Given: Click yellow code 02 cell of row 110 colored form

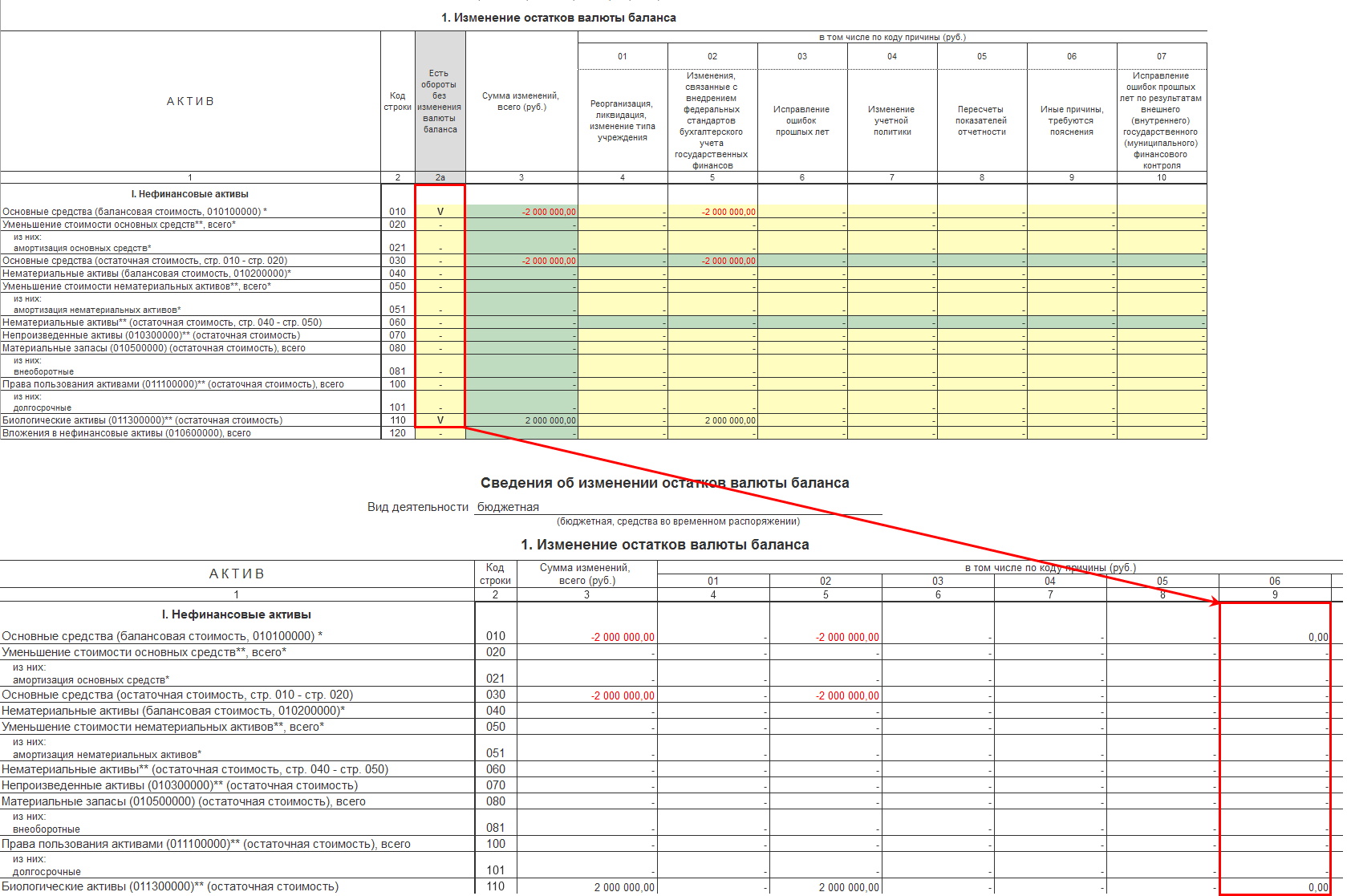Looking at the screenshot, I should (x=712, y=420).
